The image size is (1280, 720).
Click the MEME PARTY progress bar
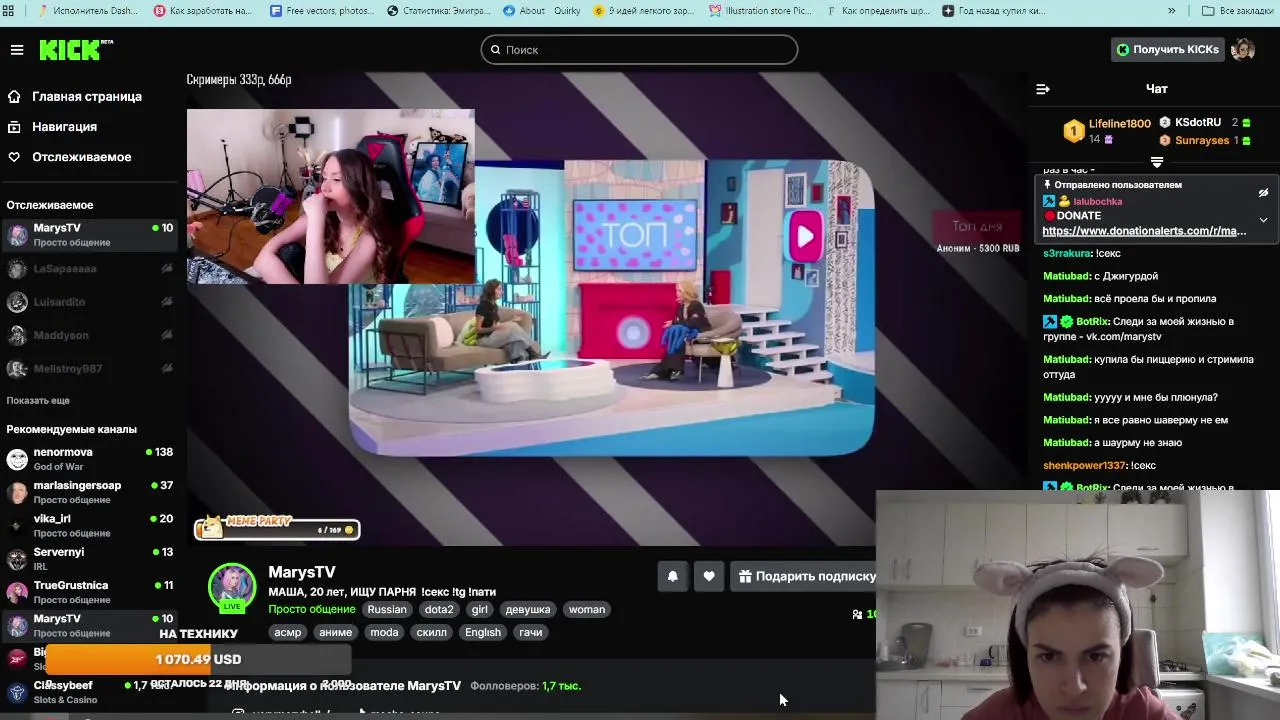pyautogui.click(x=277, y=527)
